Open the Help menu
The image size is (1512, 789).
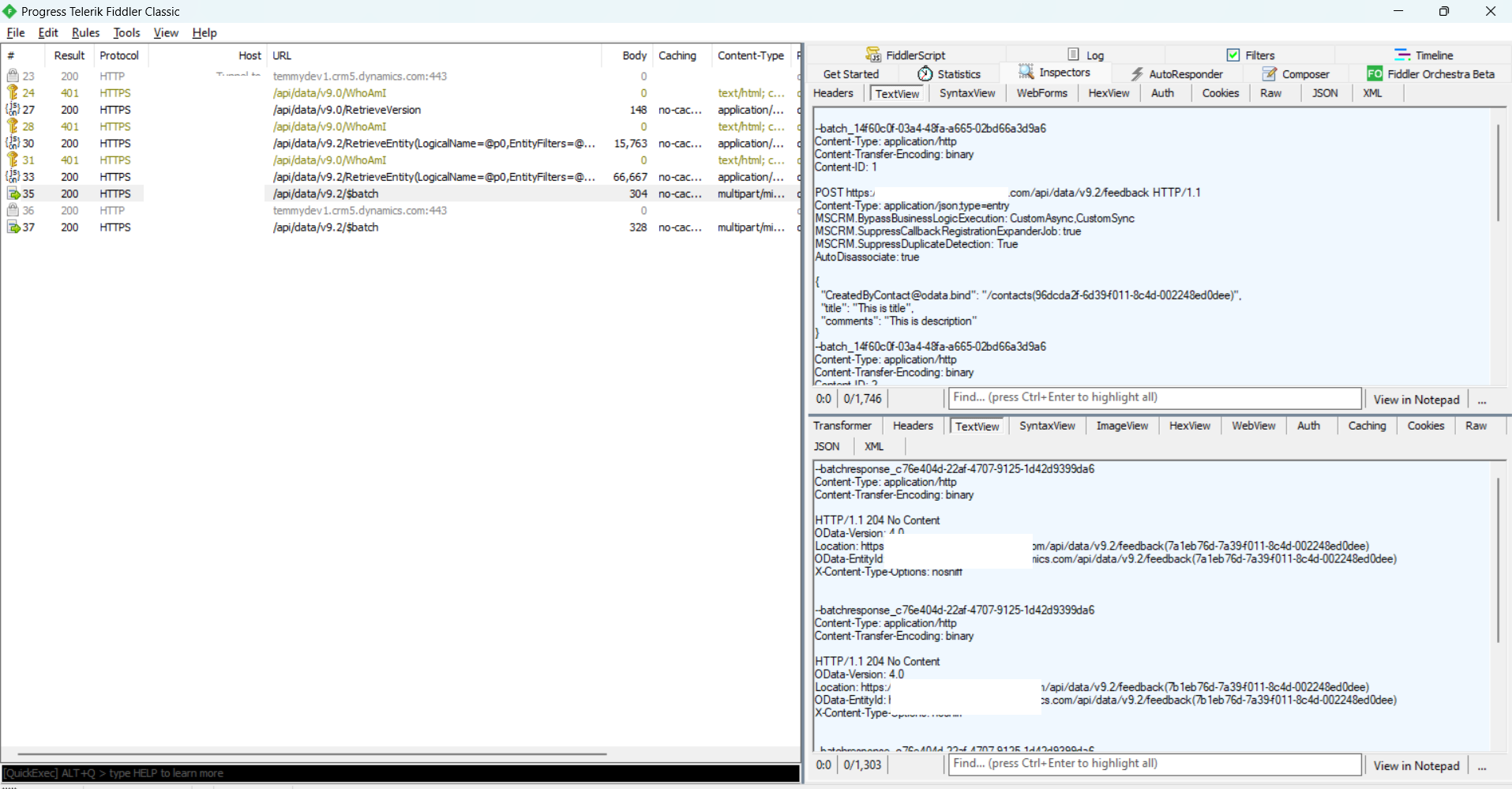(204, 32)
